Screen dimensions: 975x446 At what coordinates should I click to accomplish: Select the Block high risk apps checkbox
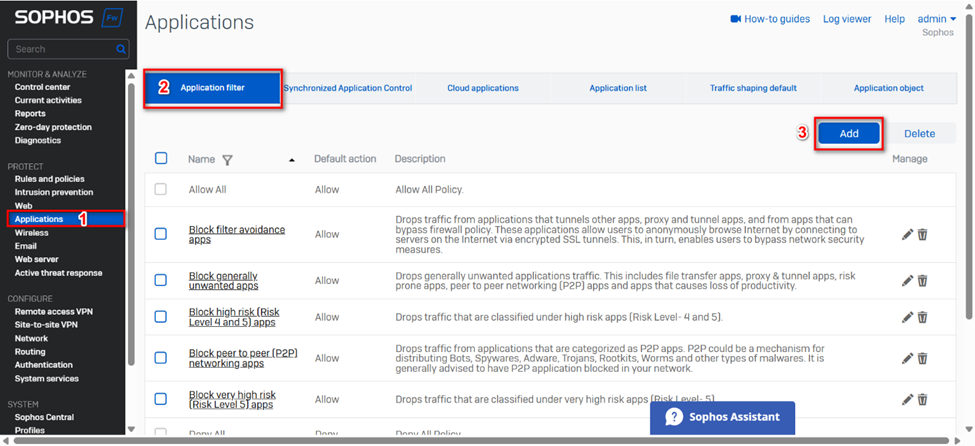pos(161,317)
